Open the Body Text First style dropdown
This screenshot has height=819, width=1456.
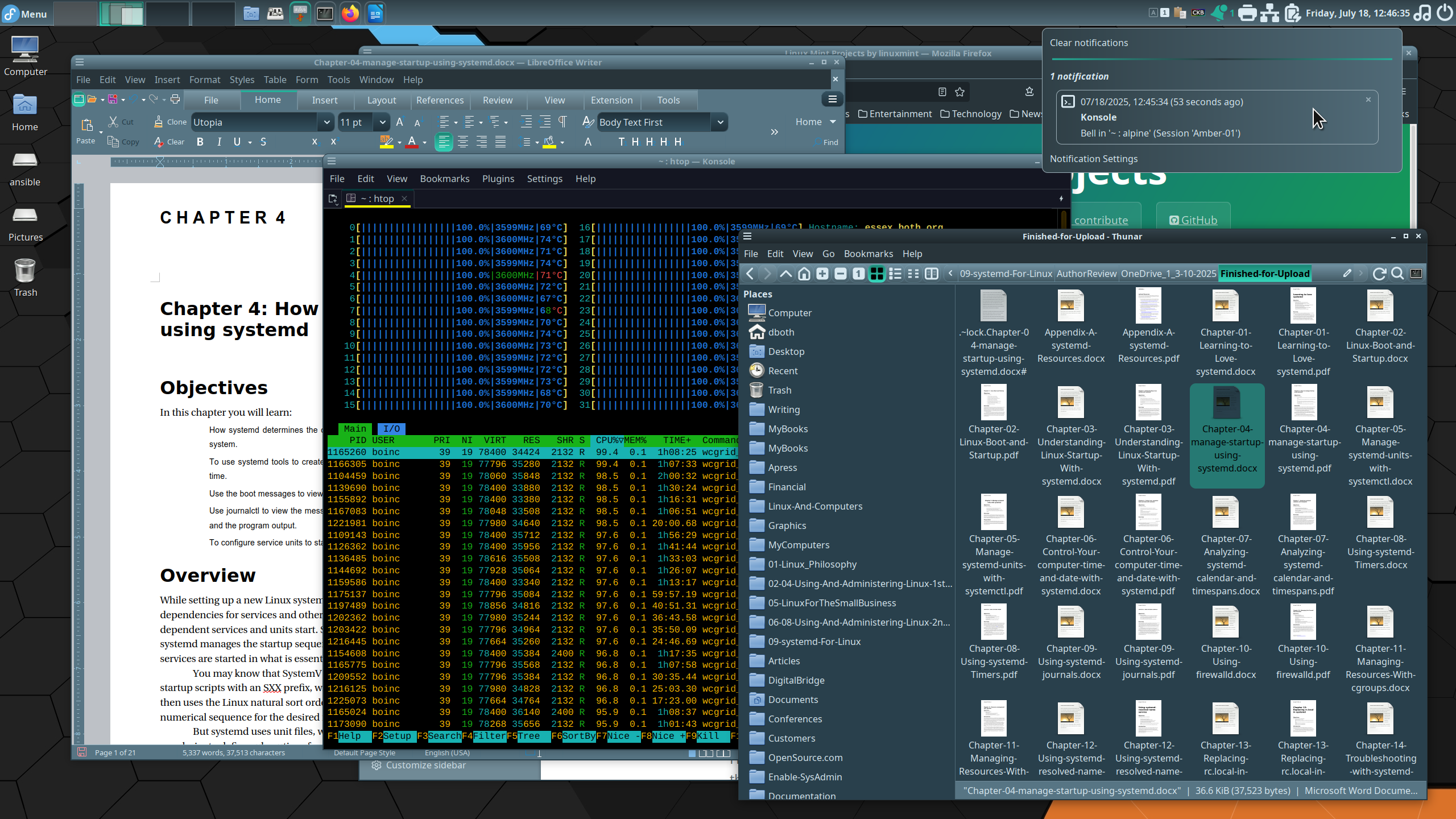[721, 122]
